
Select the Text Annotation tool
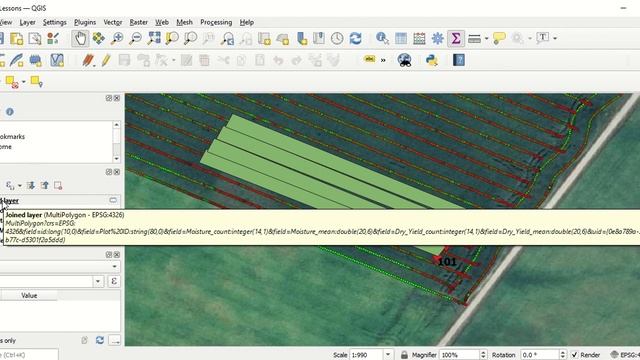543,38
